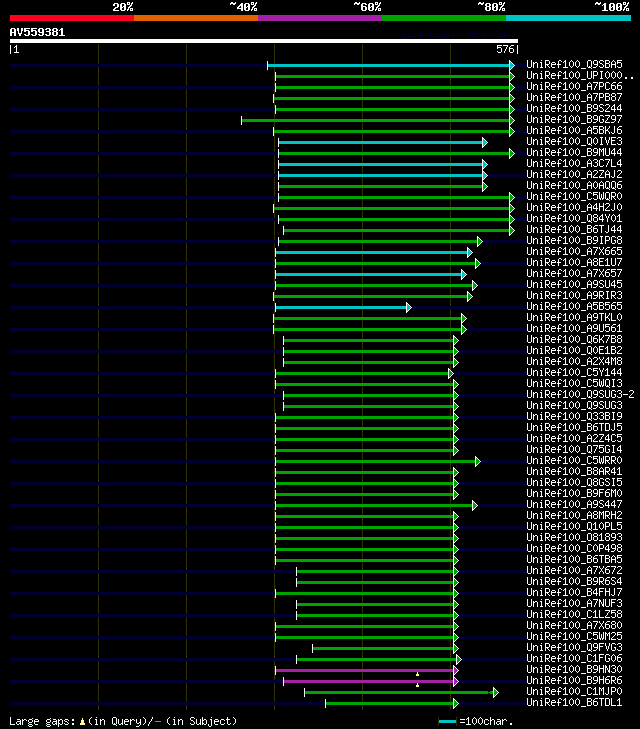Screen dimensions: 640x729
Task: Select the UniRef100_A9TKL0 label
Action: [574, 318]
